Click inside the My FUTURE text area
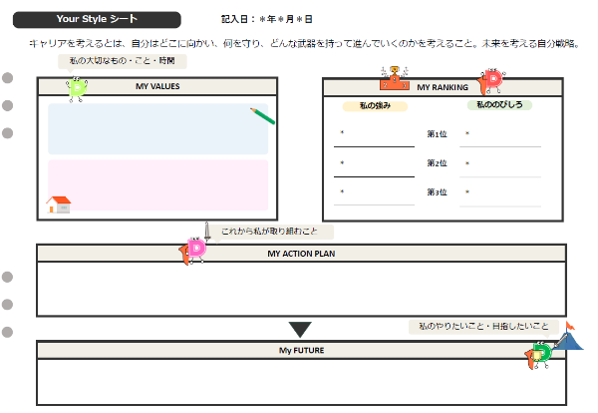Image resolution: width=598 pixels, height=413 pixels. click(301, 382)
